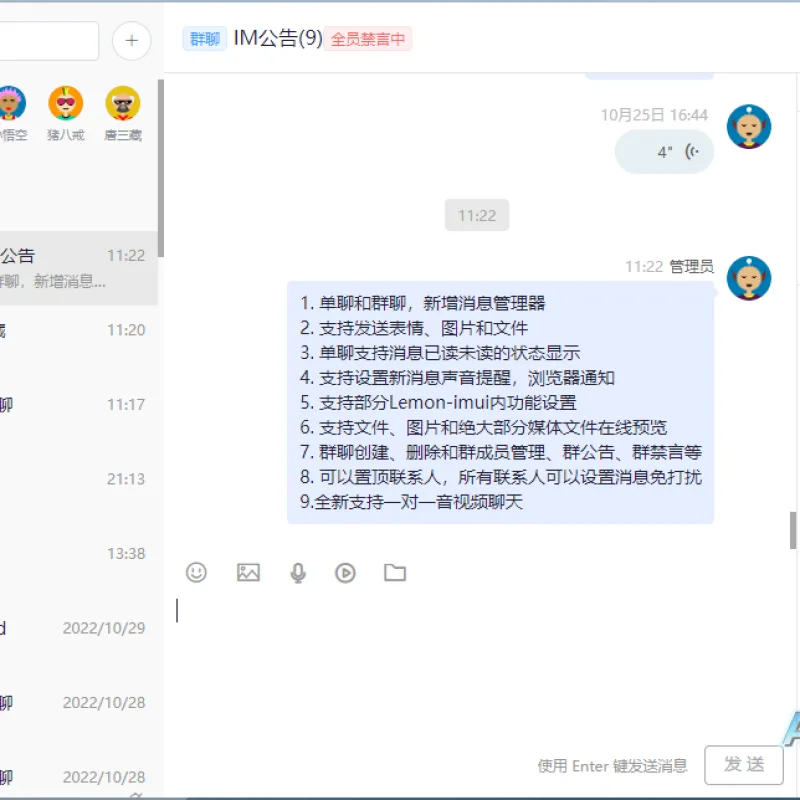Click the 群聊 tag in chat header
This screenshot has width=800, height=800.
pos(205,39)
